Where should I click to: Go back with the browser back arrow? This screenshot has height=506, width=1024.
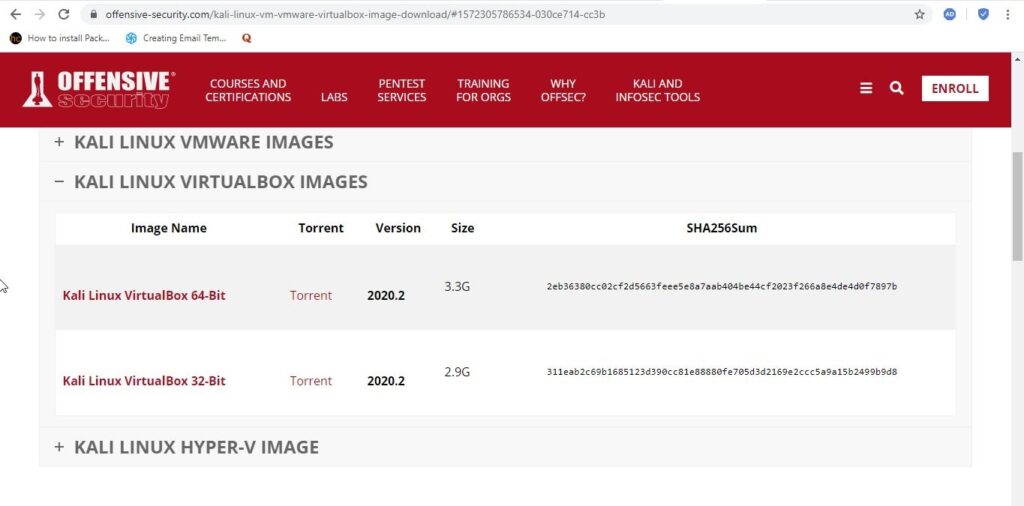pyautogui.click(x=16, y=14)
